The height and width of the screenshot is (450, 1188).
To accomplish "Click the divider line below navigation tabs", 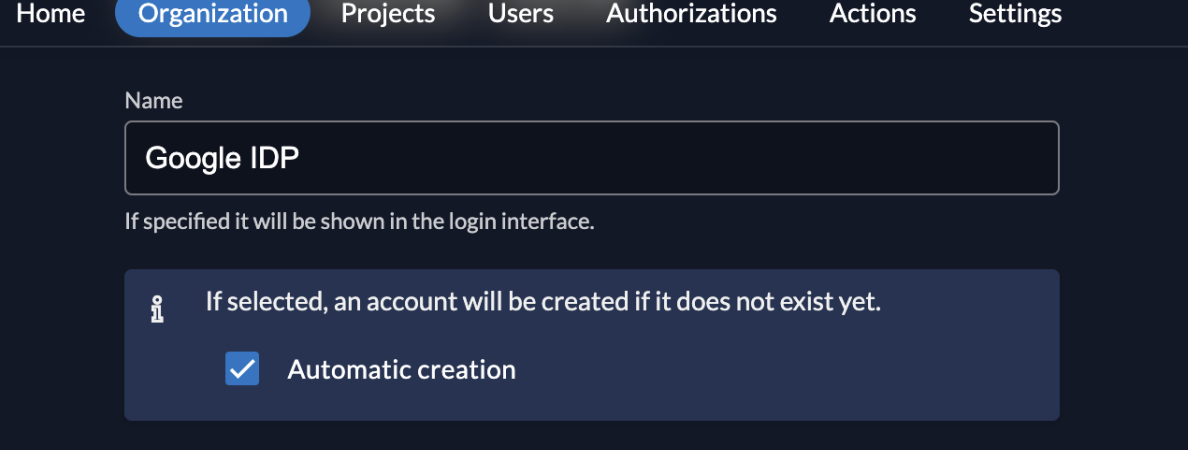I will click(594, 47).
